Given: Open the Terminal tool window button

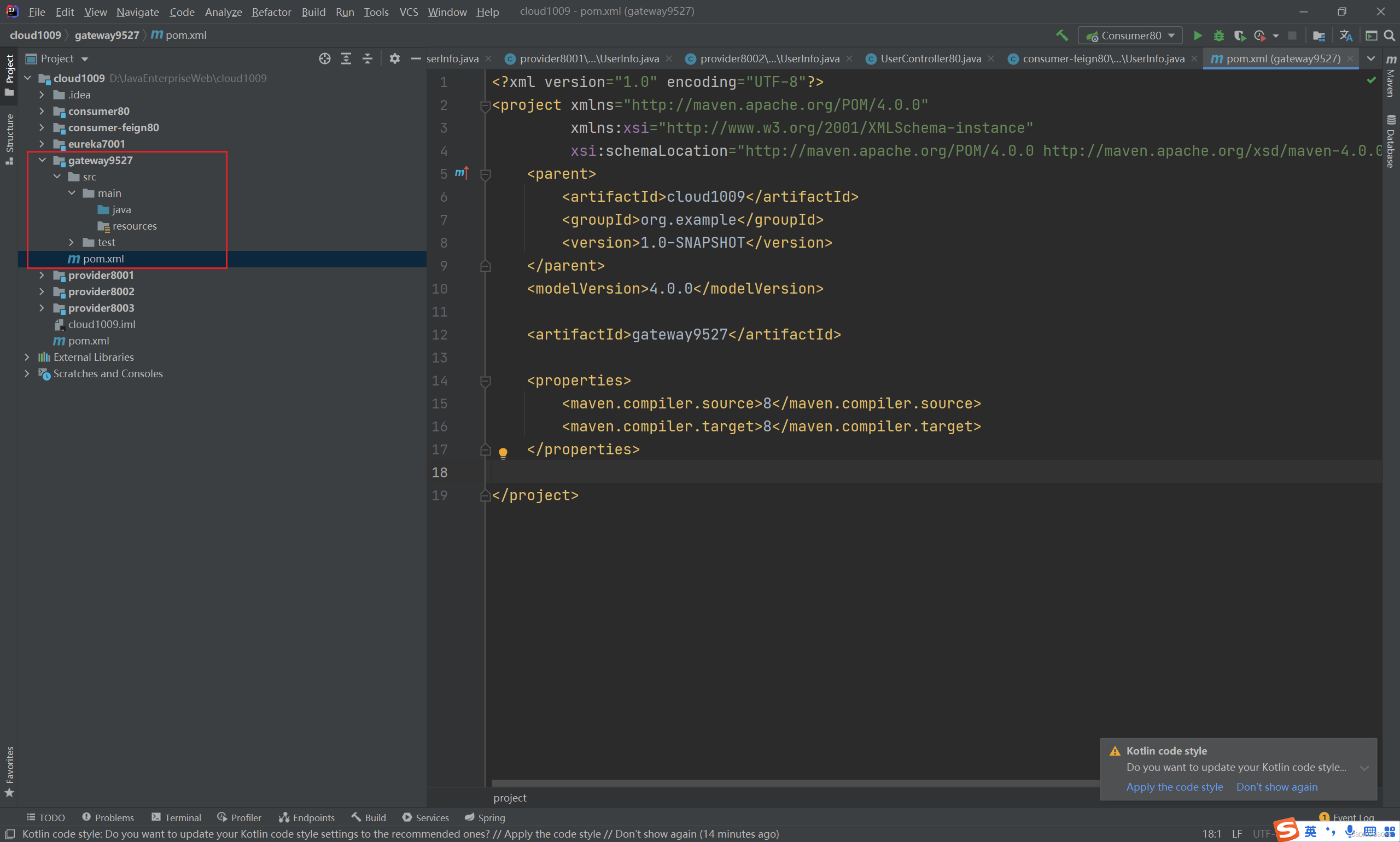Looking at the screenshot, I should point(177,817).
